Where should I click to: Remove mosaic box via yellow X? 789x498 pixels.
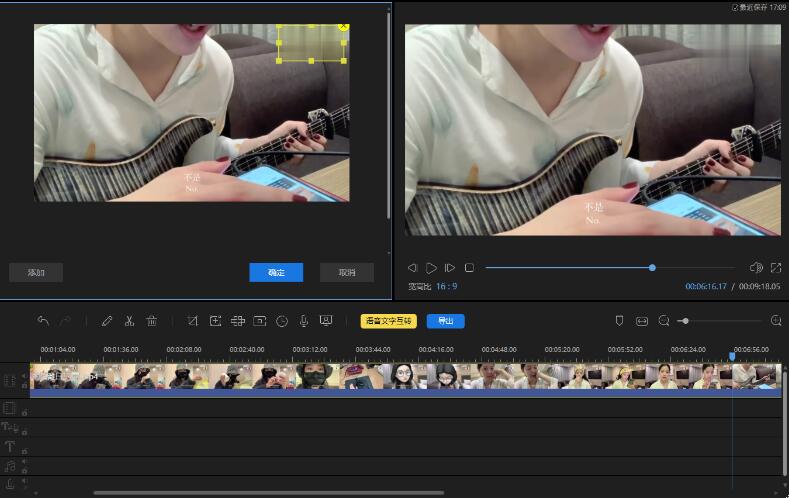(344, 26)
